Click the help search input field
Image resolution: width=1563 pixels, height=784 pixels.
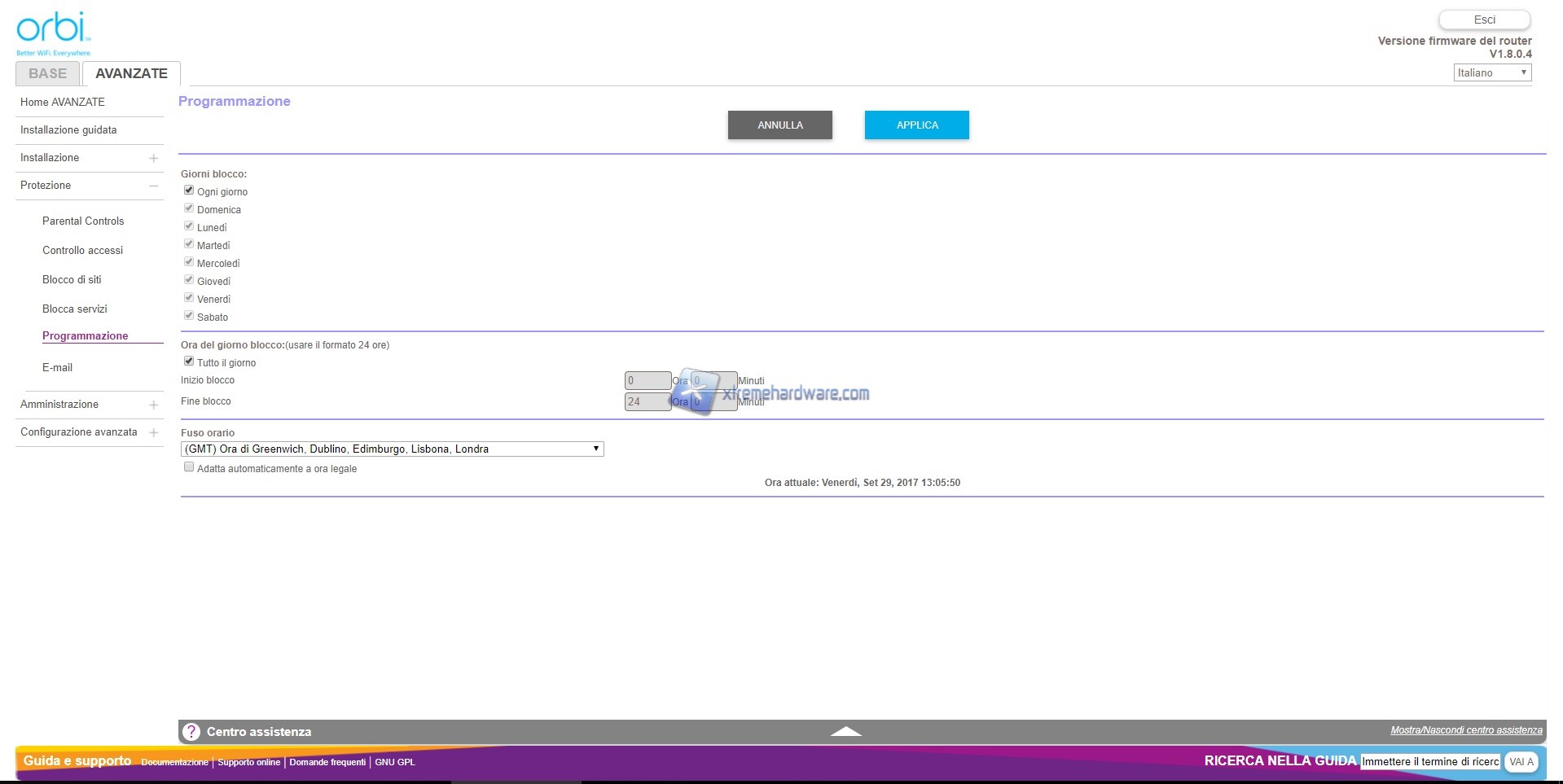pyautogui.click(x=1430, y=762)
